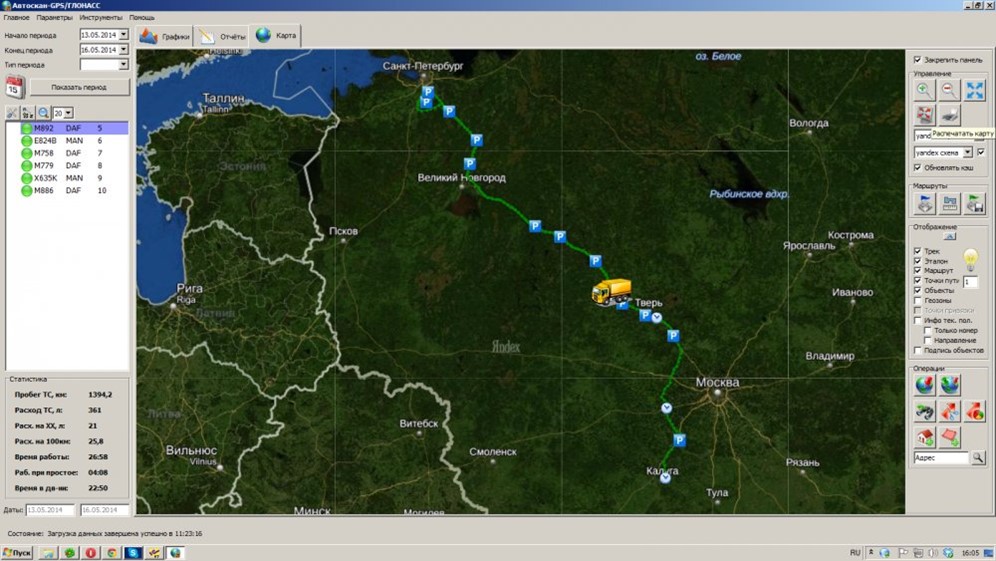Open the Пуск start button
The height and width of the screenshot is (561, 996).
click(17, 553)
